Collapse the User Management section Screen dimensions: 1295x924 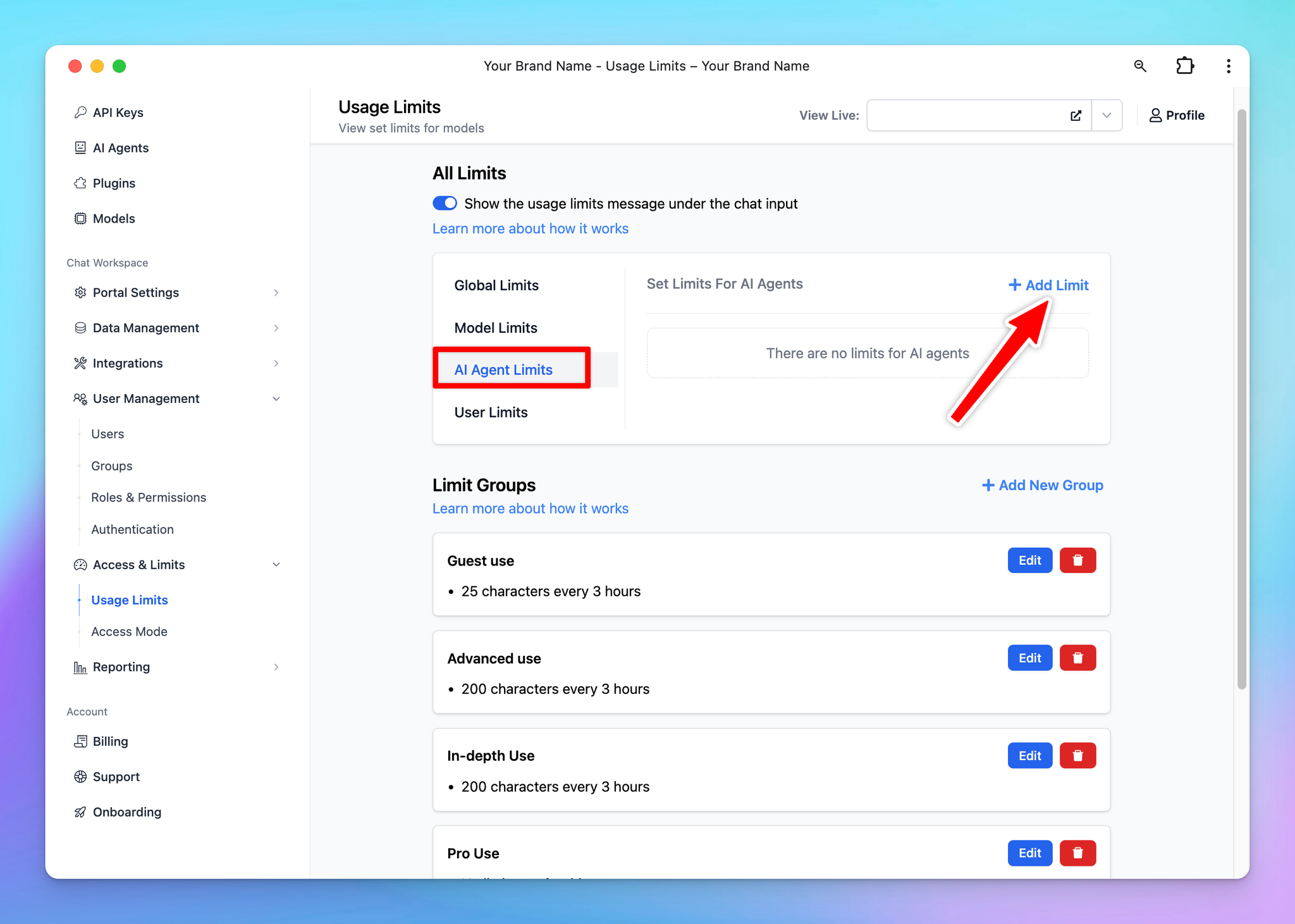tap(276, 399)
